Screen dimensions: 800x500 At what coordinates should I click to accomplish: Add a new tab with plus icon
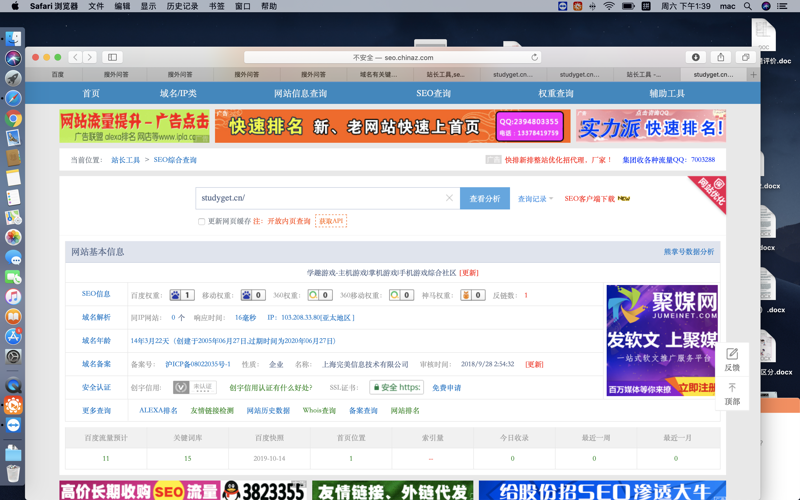[753, 74]
